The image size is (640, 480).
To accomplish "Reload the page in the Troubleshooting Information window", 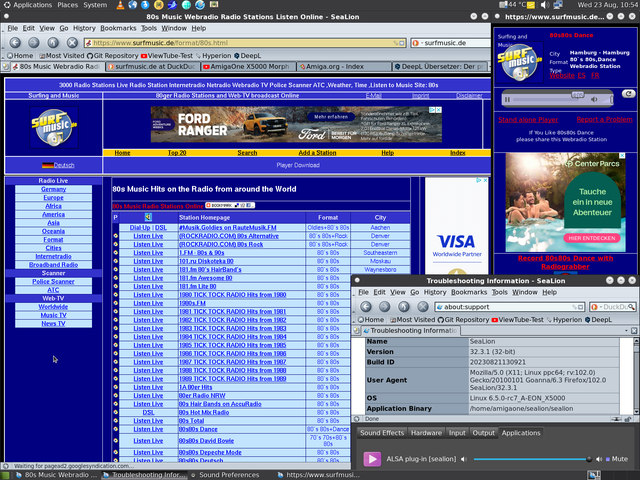I will pyautogui.click(x=404, y=307).
